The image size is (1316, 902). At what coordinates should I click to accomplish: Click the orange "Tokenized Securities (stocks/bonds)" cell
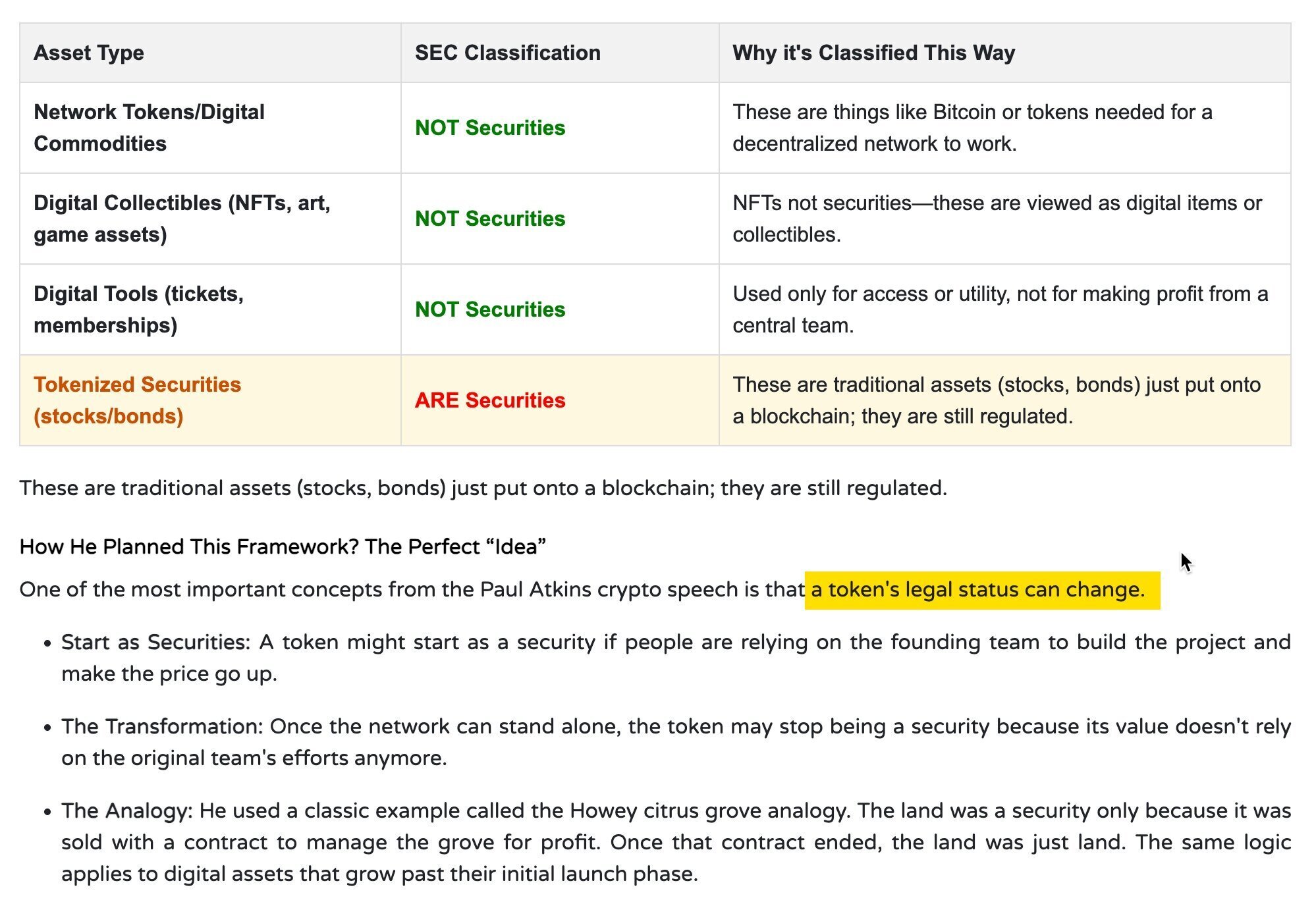(x=137, y=400)
